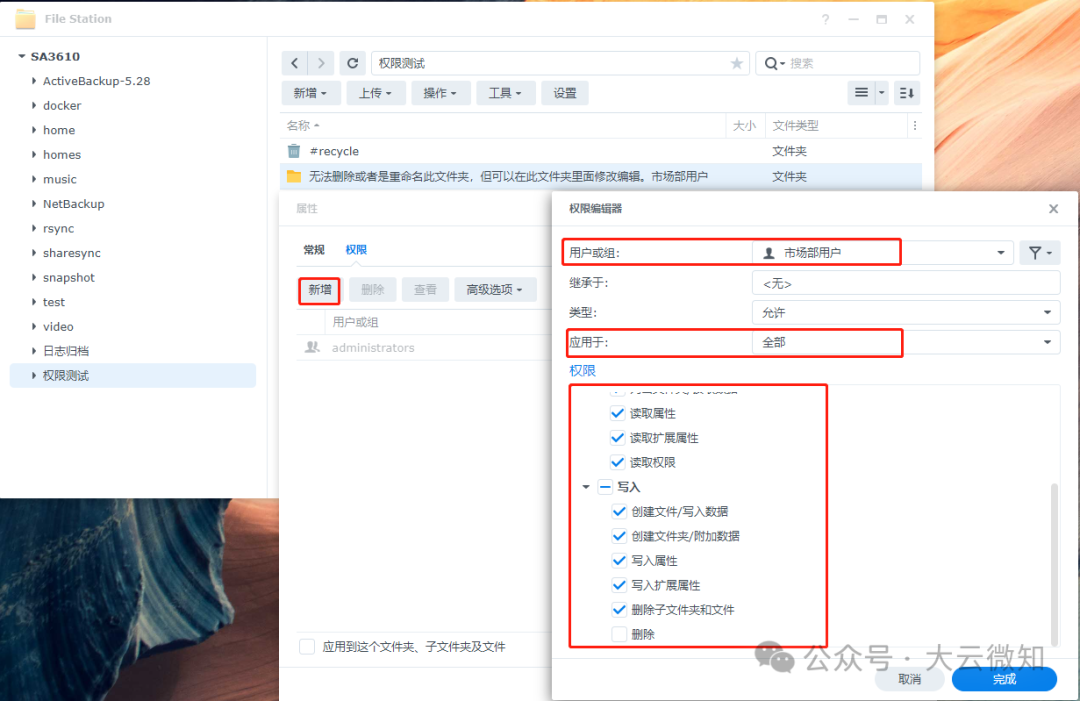Click the column options icon beside 文件类型
Image resolution: width=1080 pixels, height=701 pixels.
coord(916,125)
